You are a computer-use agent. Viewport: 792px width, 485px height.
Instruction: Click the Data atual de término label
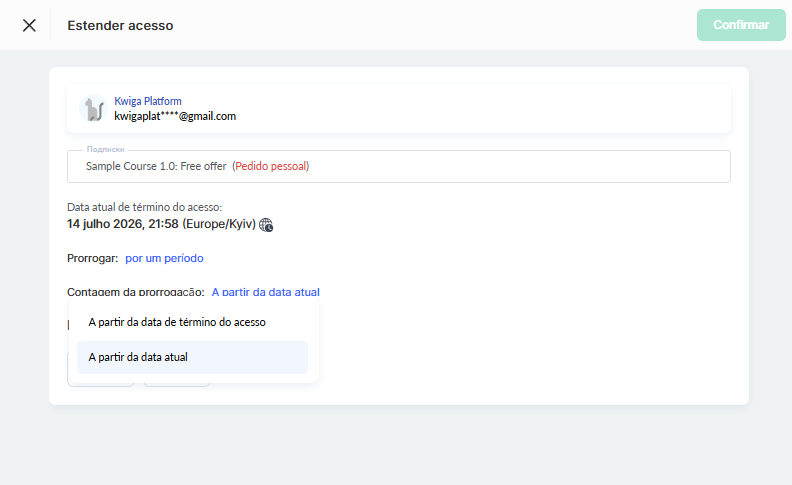coord(144,207)
